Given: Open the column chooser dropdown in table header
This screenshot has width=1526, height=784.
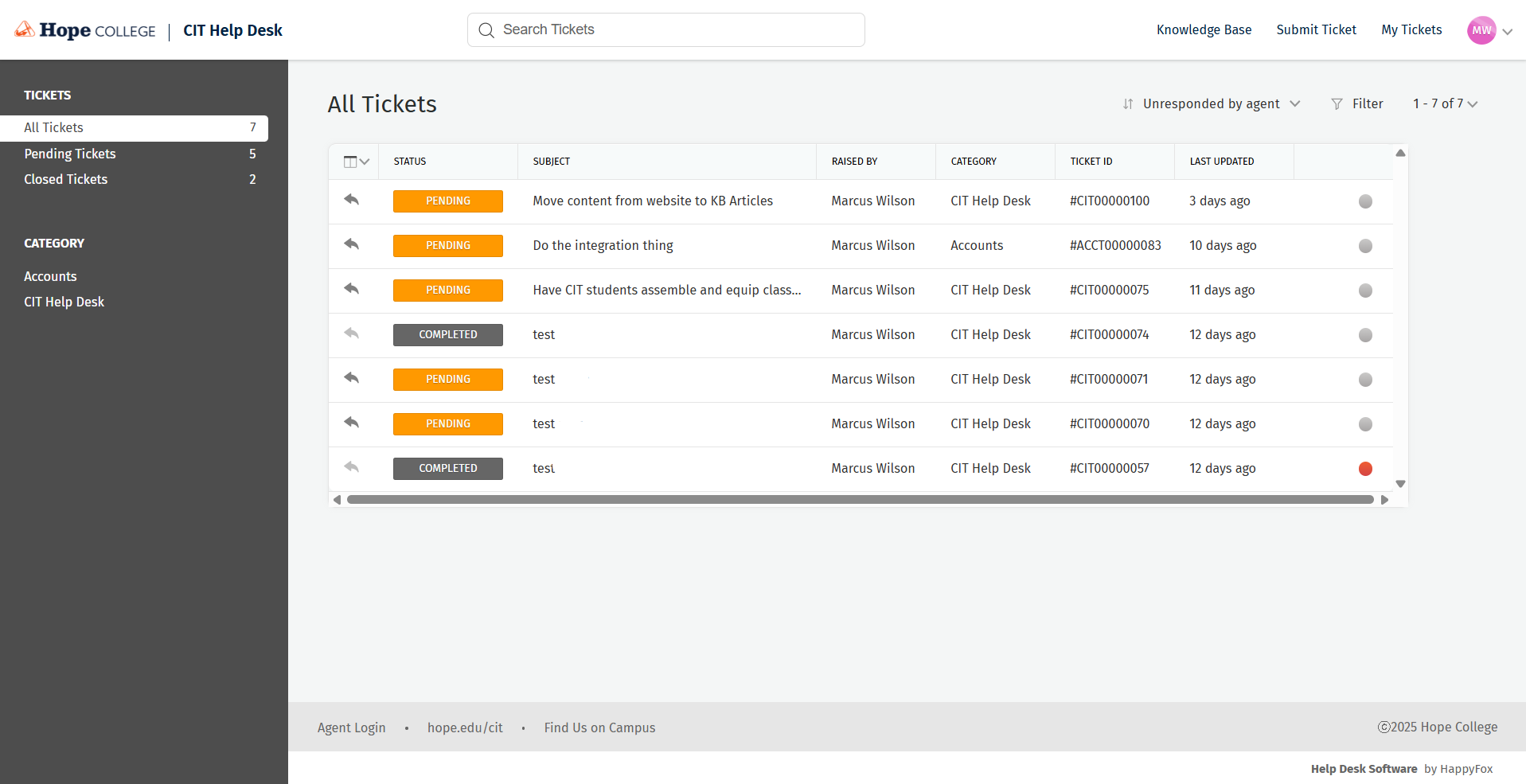Looking at the screenshot, I should (356, 162).
